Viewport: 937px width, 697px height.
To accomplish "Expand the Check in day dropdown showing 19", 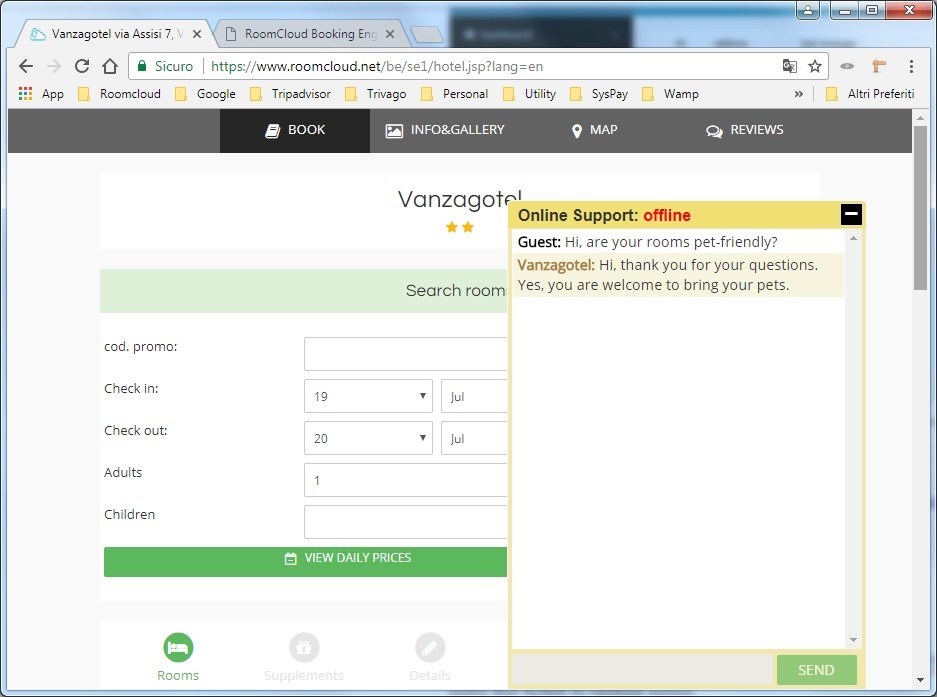I will pos(368,396).
